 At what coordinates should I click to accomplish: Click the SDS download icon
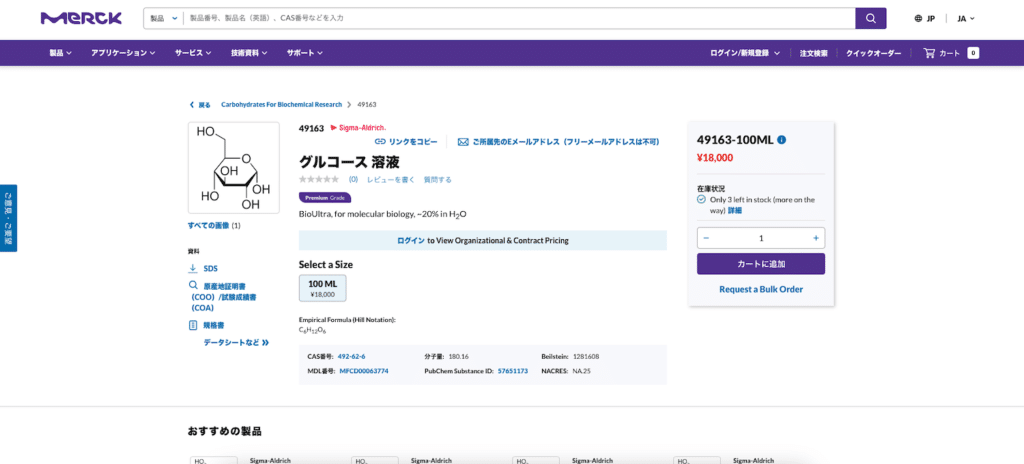(193, 268)
